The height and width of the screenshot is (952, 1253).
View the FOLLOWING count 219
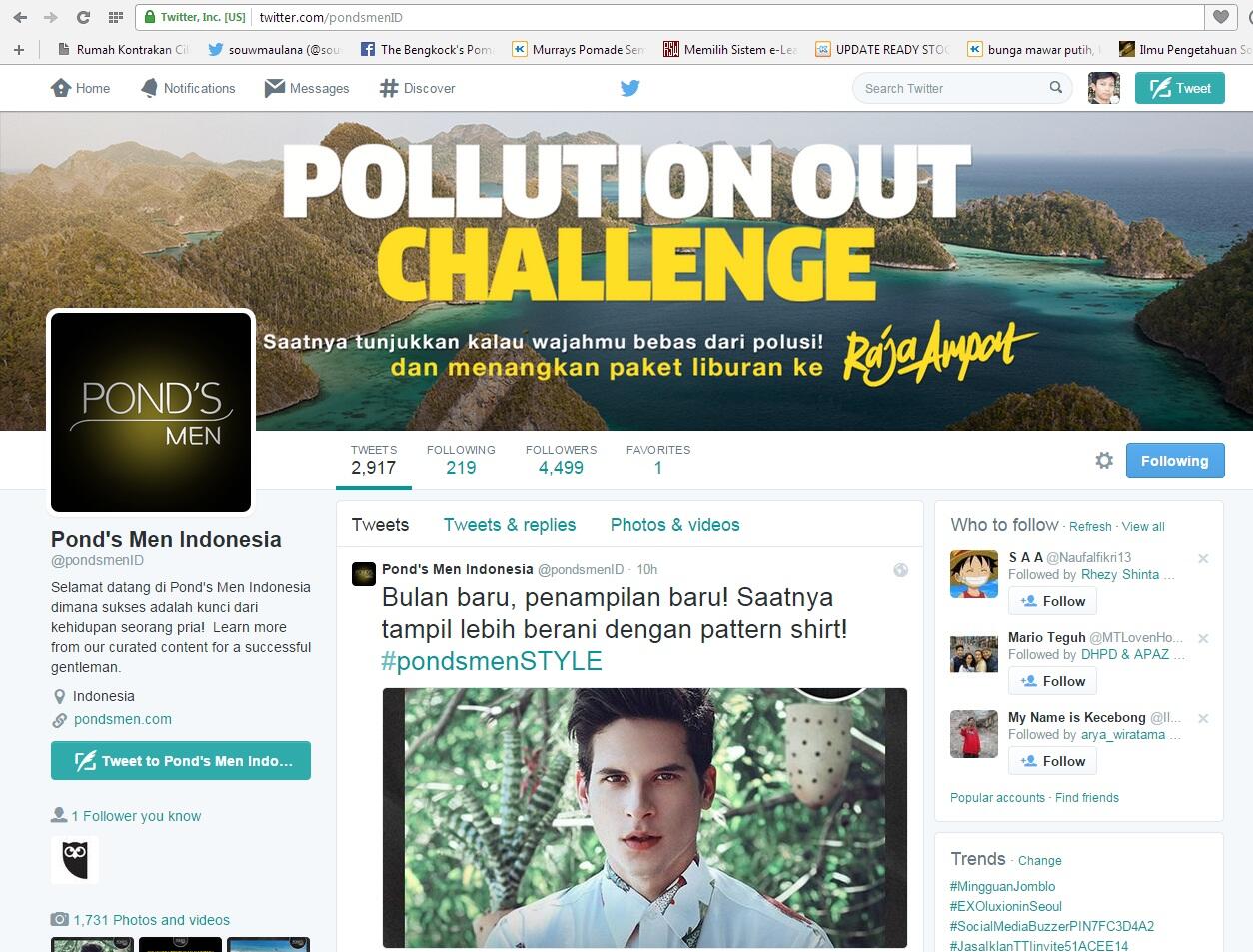click(x=461, y=460)
